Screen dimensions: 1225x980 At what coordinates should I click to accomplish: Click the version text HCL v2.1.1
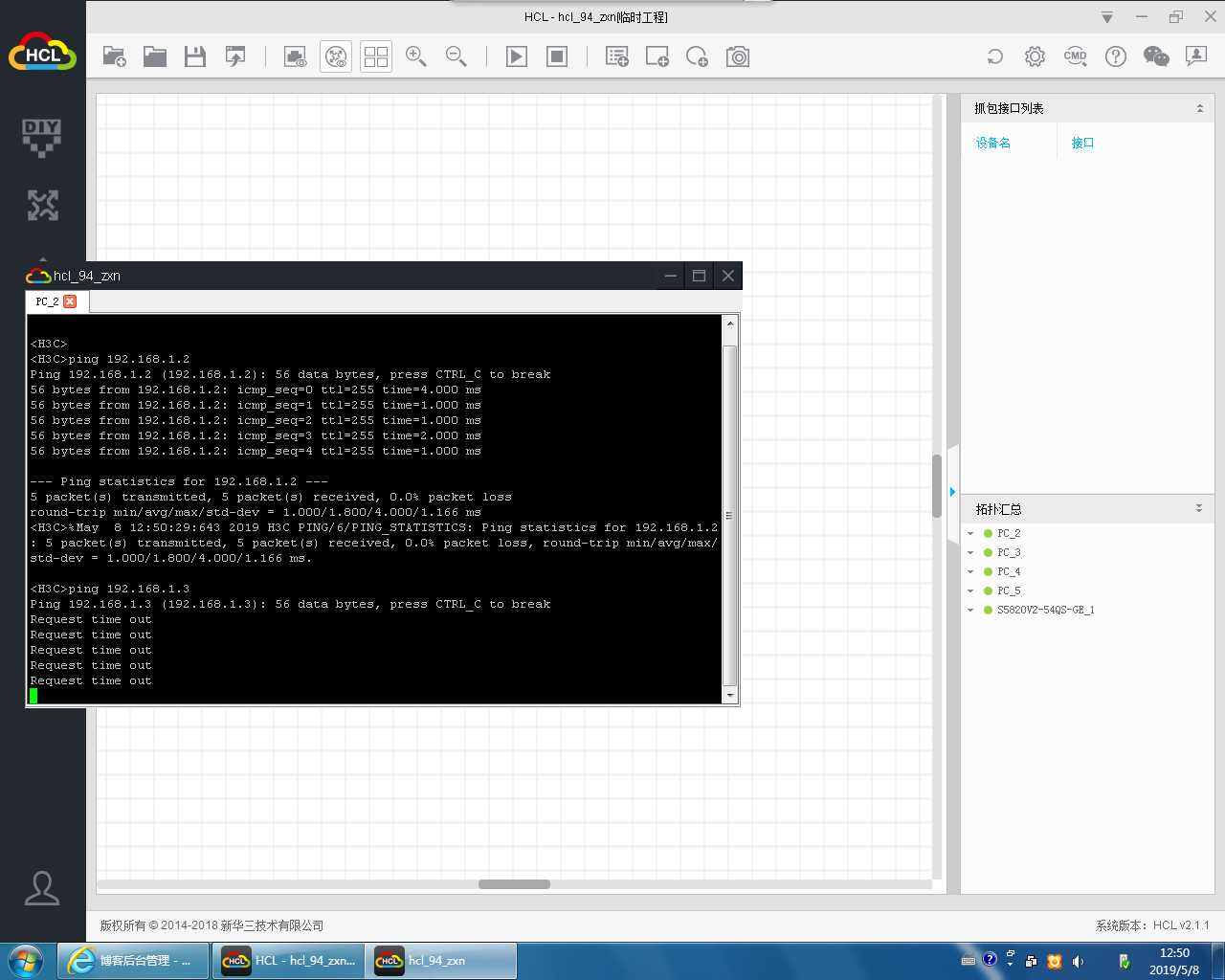(1181, 925)
